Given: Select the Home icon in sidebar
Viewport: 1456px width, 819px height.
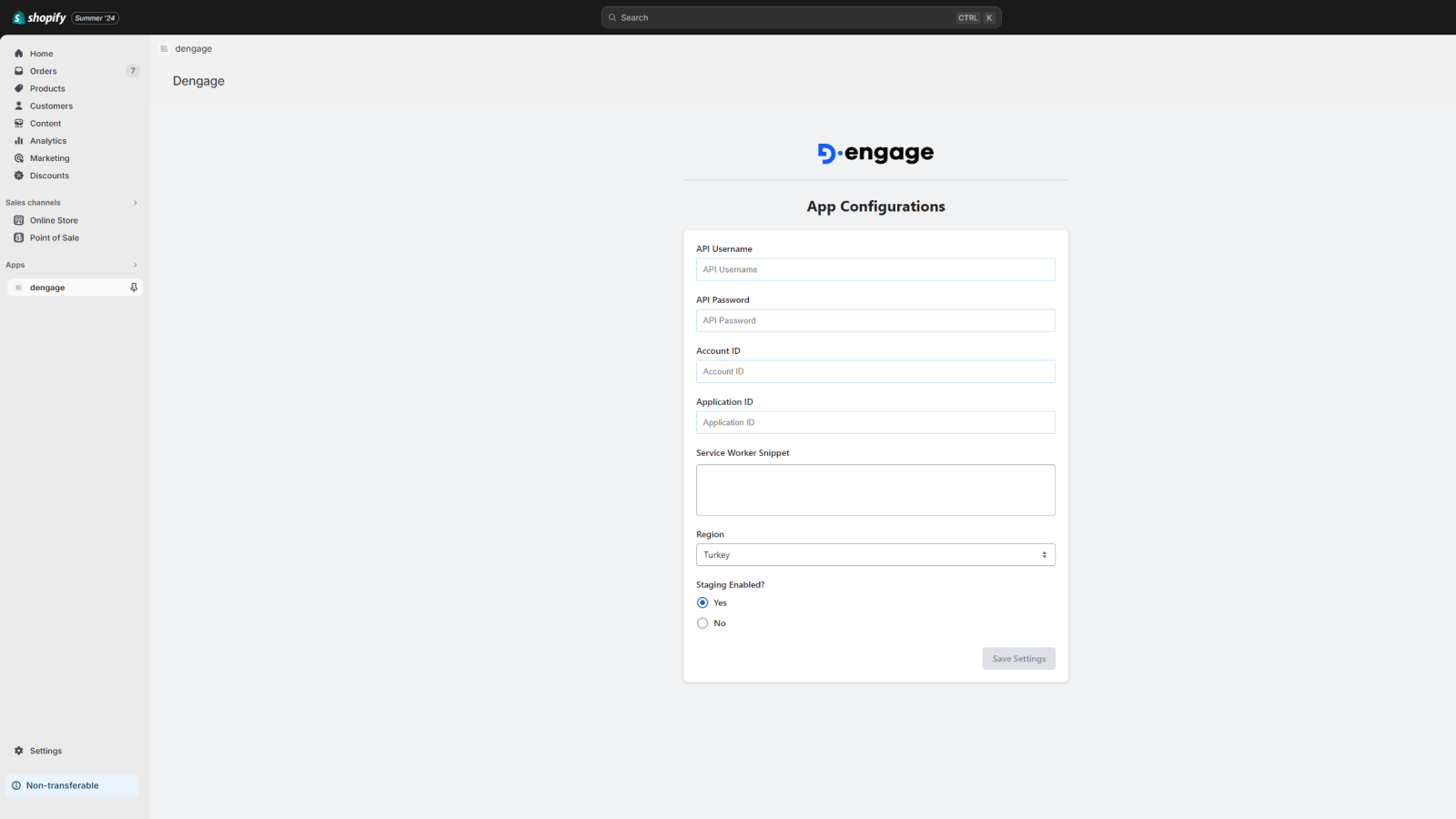Looking at the screenshot, I should 19,53.
